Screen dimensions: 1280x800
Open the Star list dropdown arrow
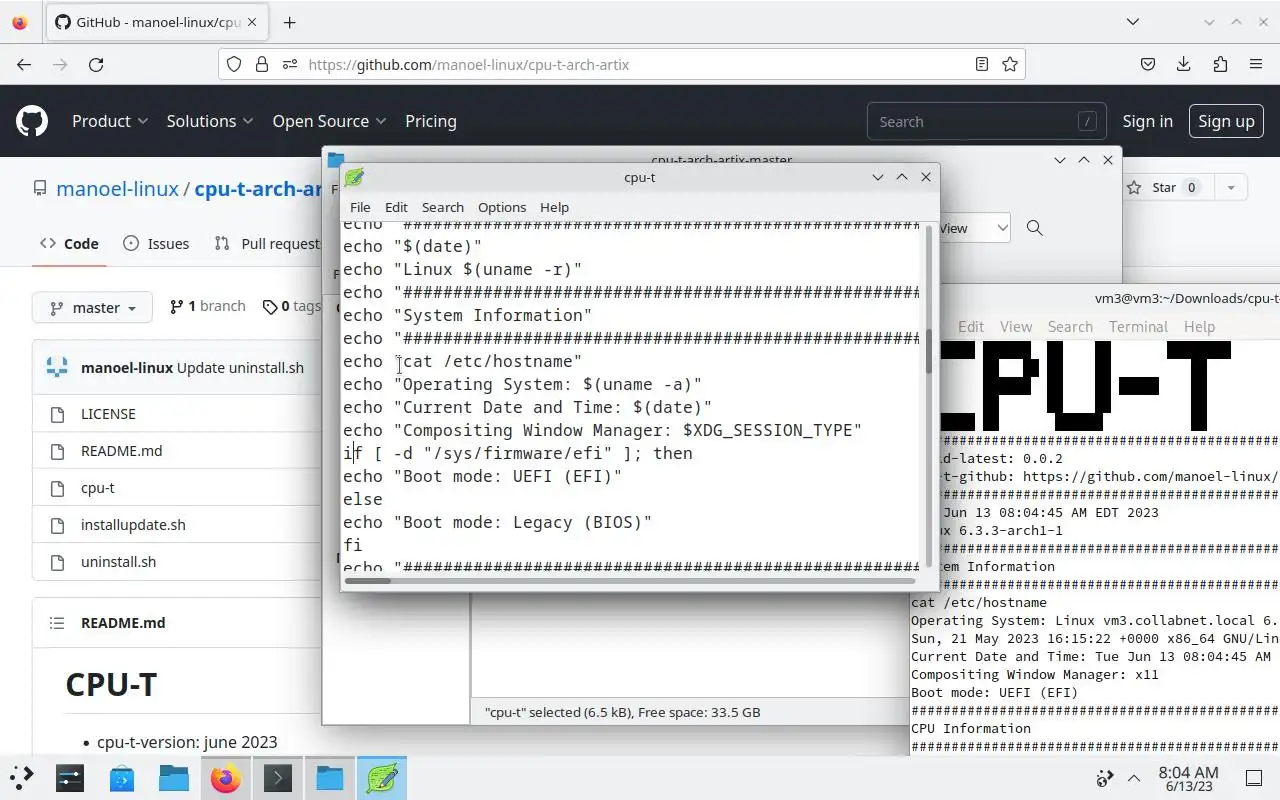point(1230,187)
